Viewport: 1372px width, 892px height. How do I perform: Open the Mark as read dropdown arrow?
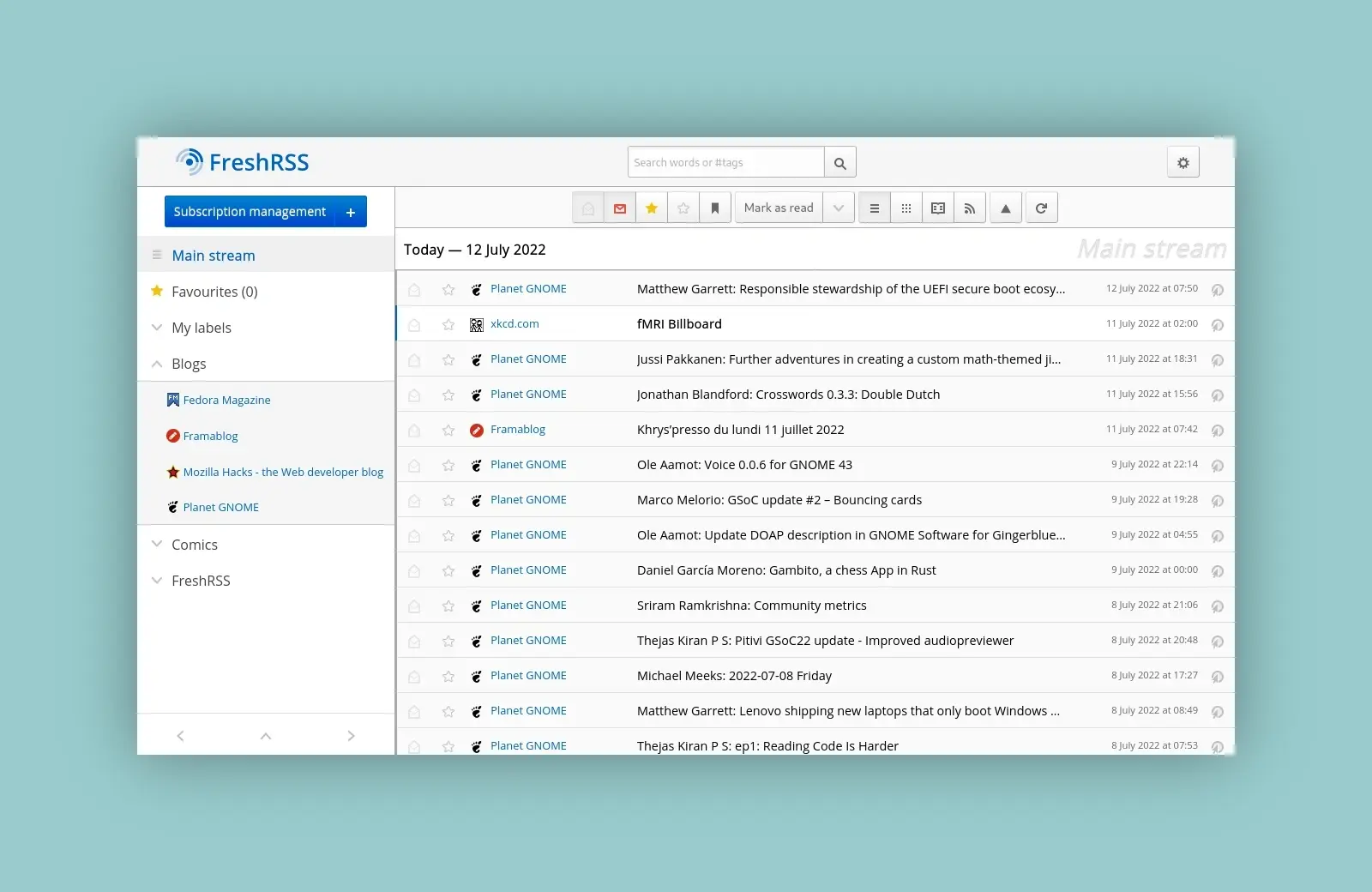tap(838, 208)
